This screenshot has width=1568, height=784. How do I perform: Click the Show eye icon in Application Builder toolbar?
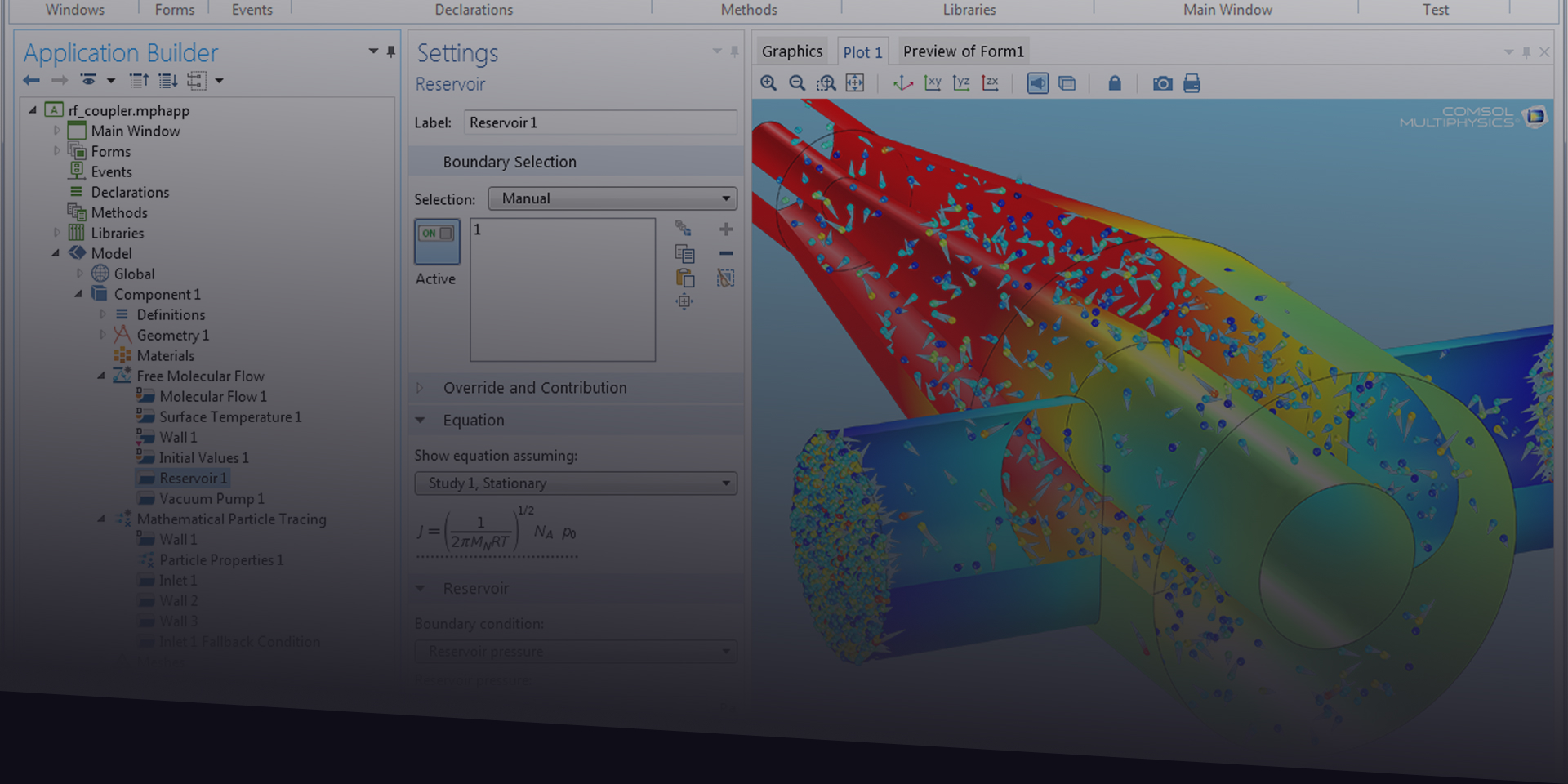[88, 80]
